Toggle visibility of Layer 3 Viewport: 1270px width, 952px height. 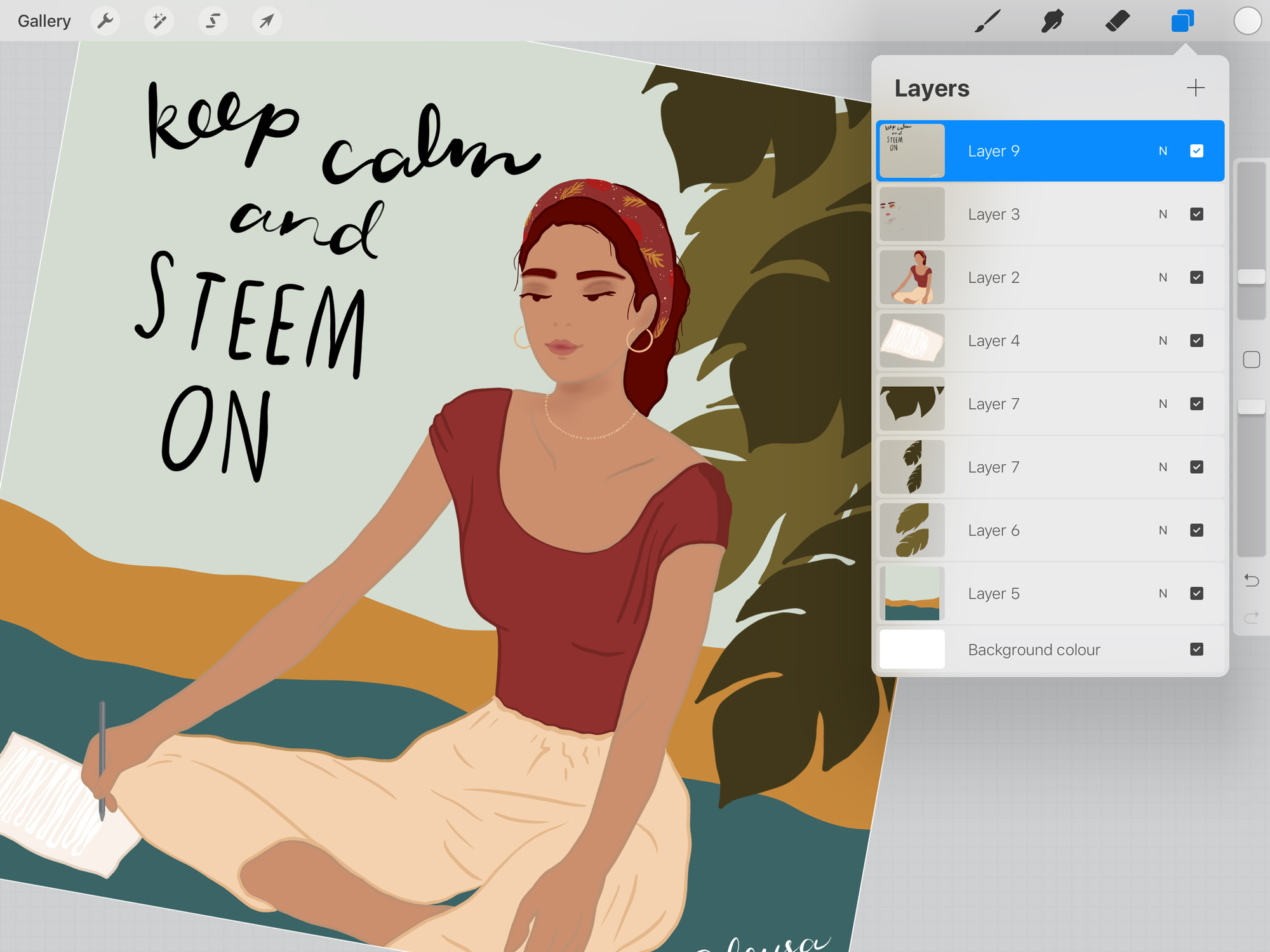tap(1196, 214)
